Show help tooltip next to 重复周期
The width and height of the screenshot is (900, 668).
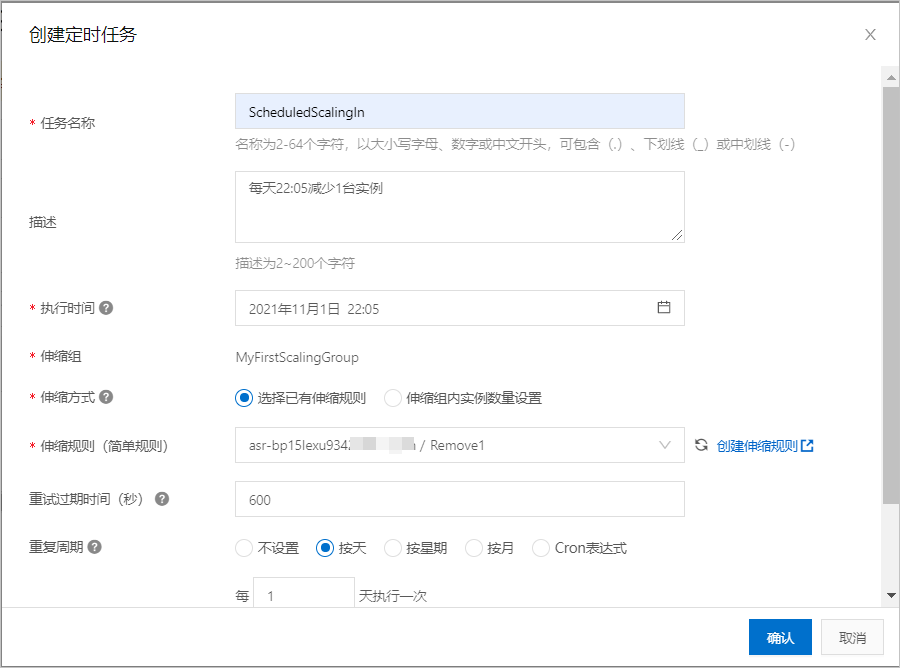pyautogui.click(x=95, y=547)
